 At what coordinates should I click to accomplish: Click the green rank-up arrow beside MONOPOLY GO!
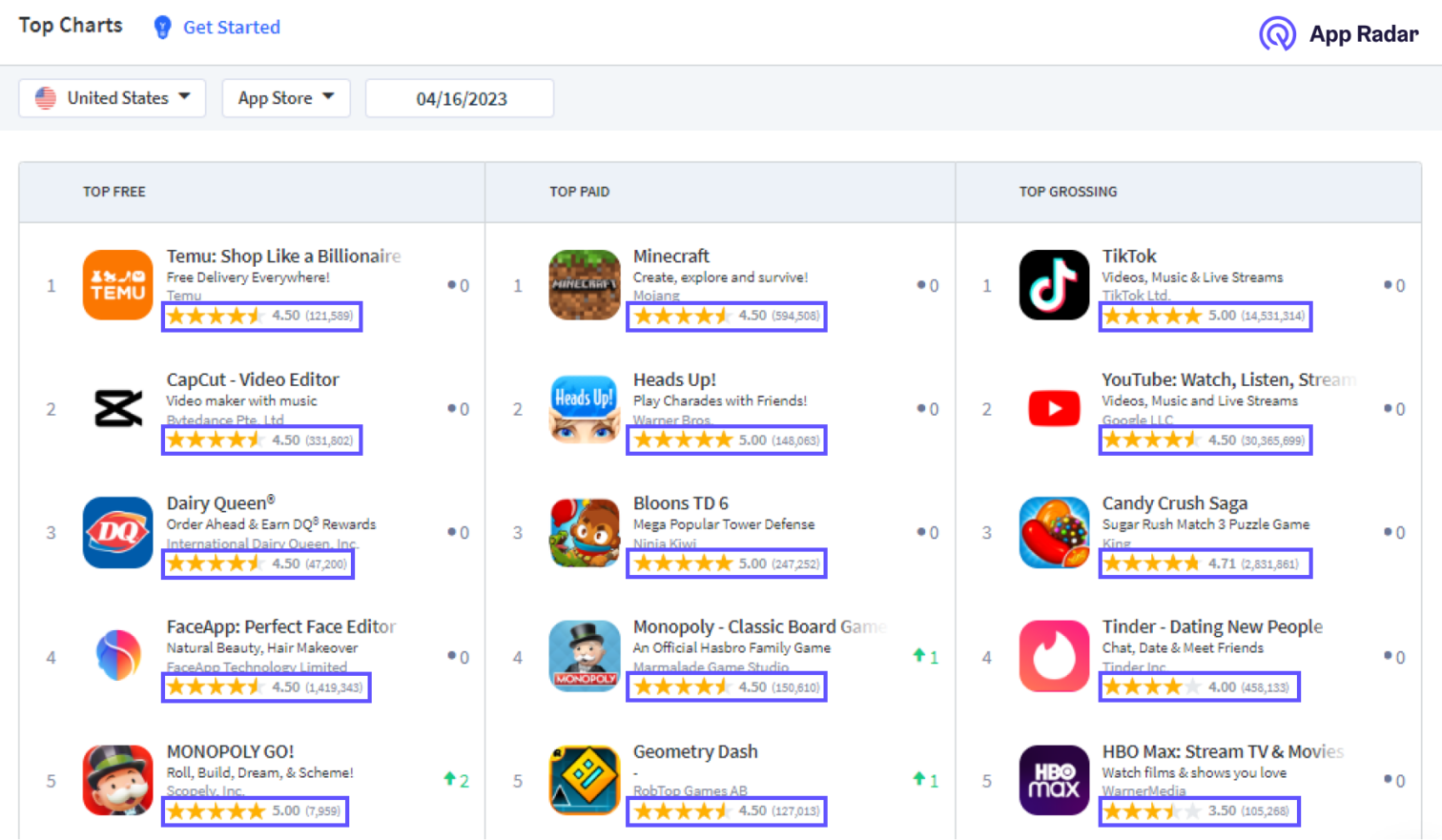[x=451, y=780]
